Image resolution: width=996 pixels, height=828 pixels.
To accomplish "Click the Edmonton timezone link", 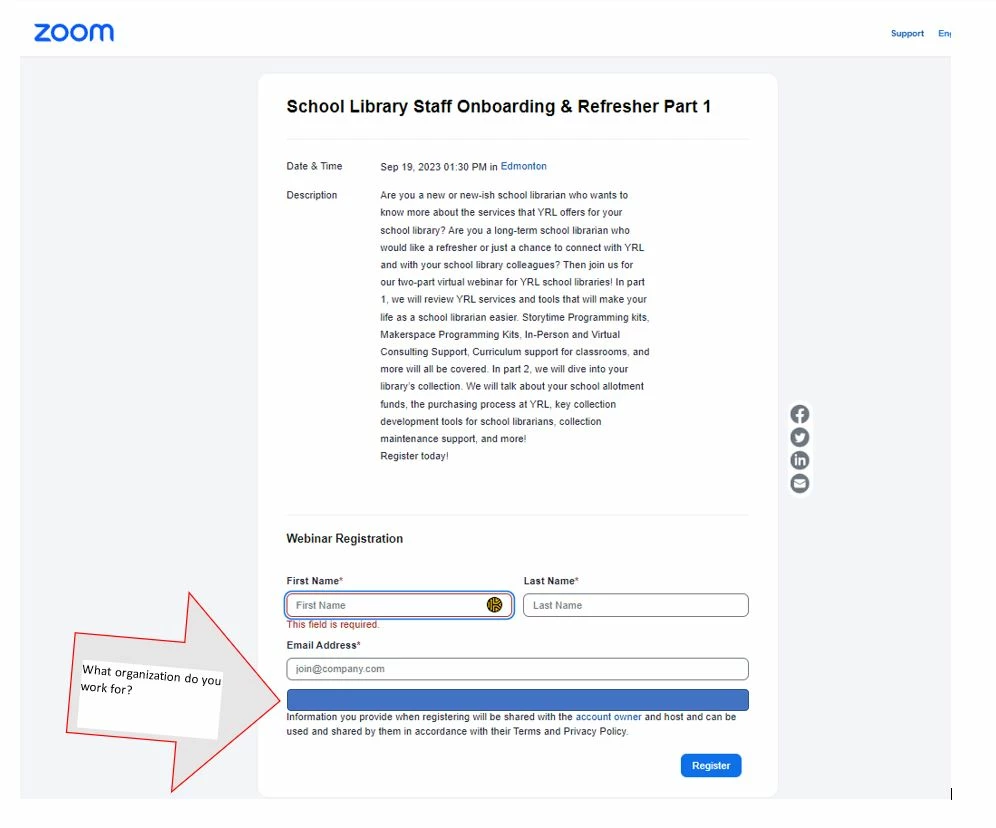I will click(523, 166).
